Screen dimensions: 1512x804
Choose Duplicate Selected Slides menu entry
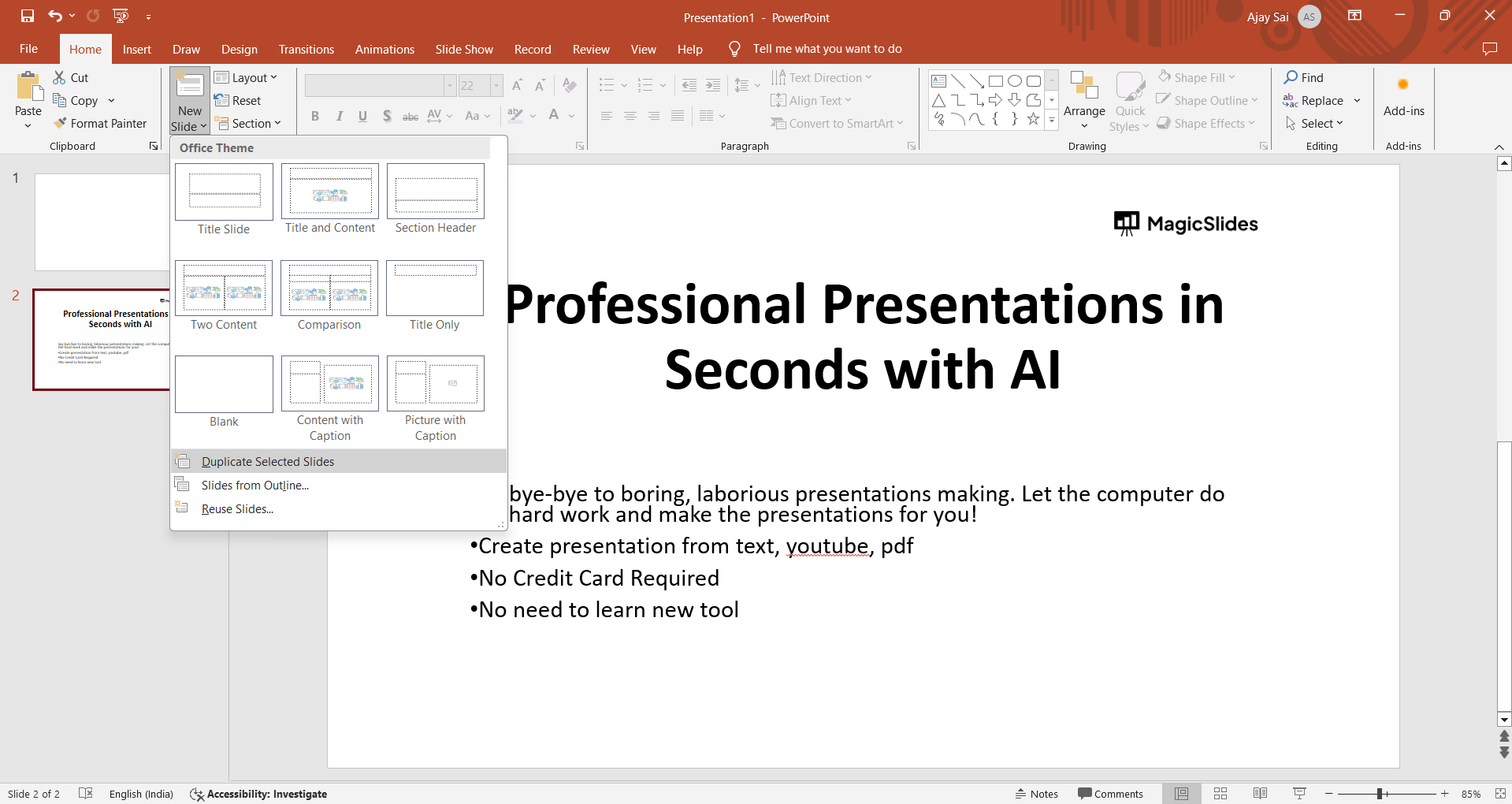point(267,462)
